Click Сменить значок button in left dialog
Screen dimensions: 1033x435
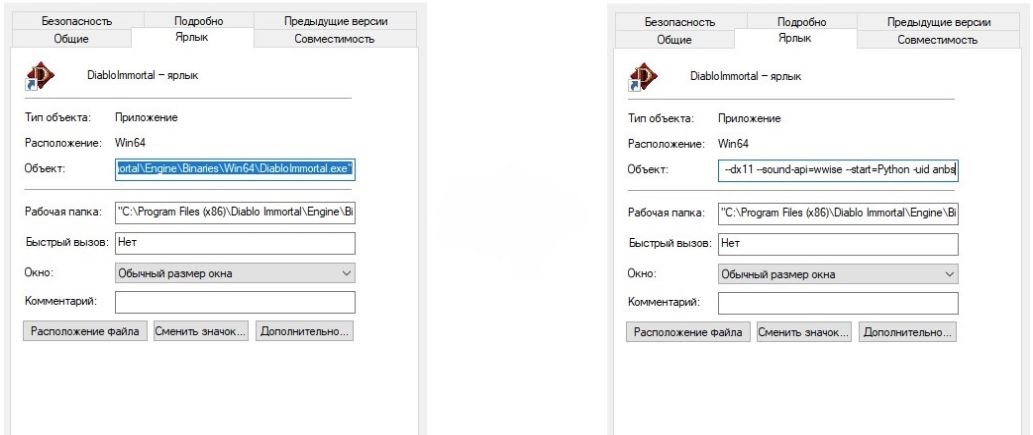click(x=200, y=331)
